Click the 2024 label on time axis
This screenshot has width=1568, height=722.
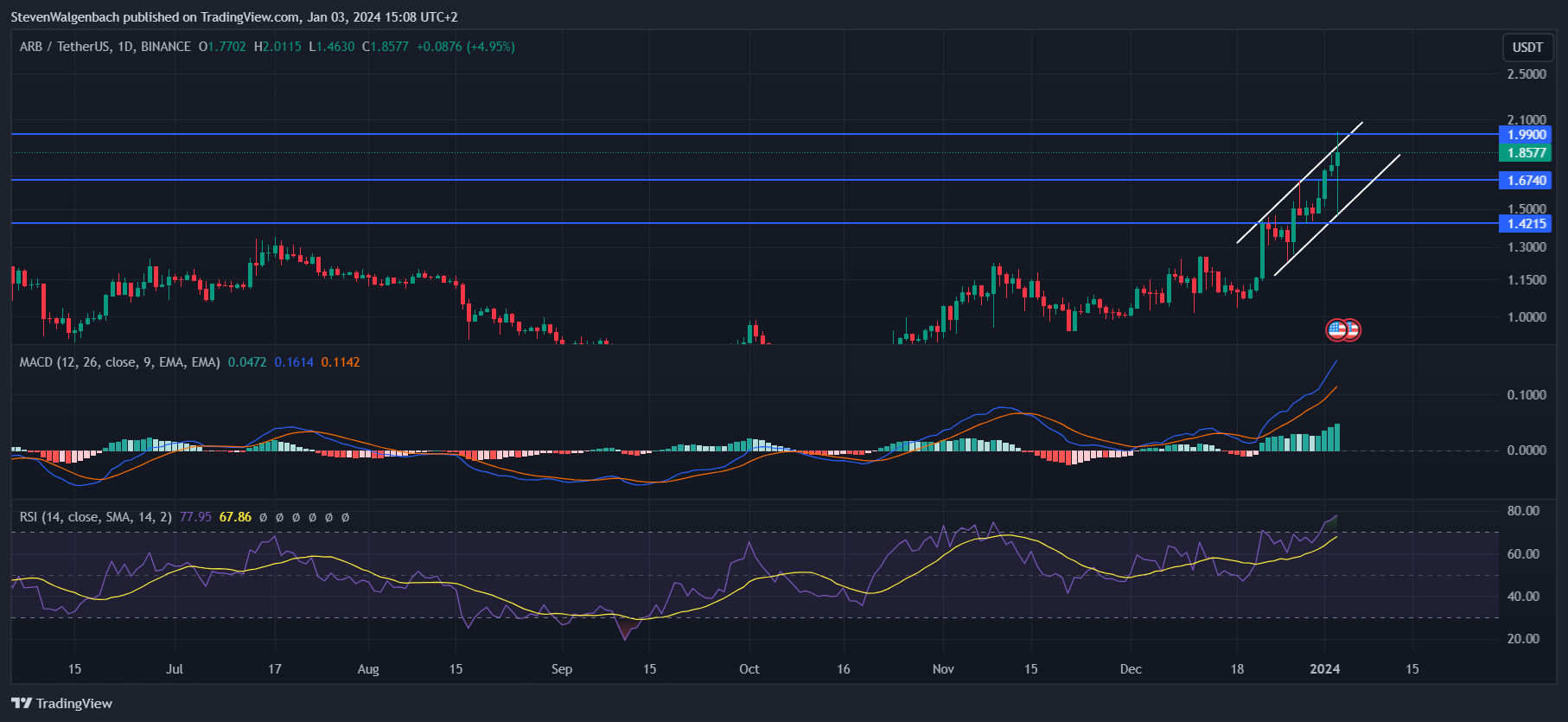point(1325,669)
